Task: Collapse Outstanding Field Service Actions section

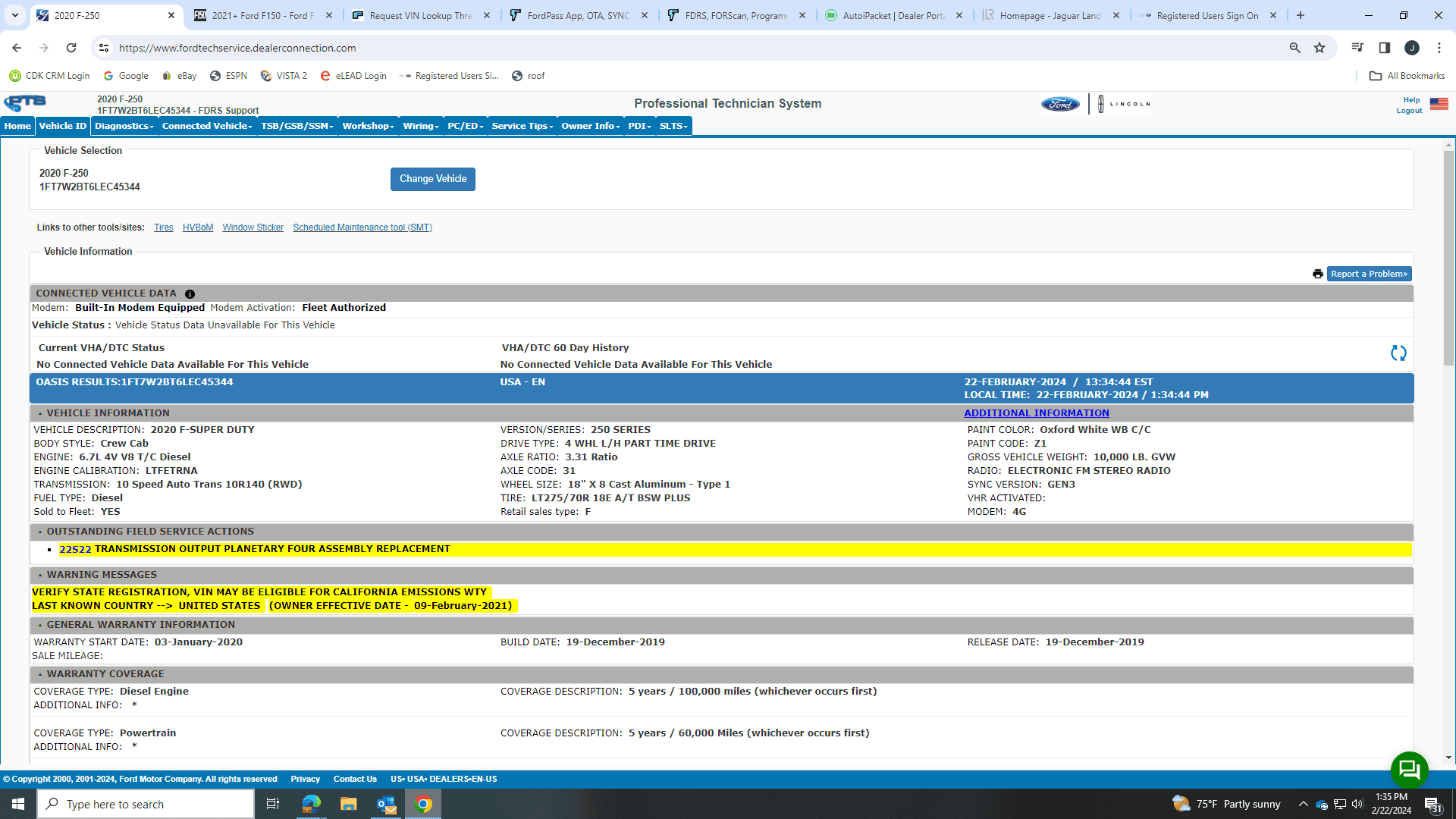Action: click(40, 532)
